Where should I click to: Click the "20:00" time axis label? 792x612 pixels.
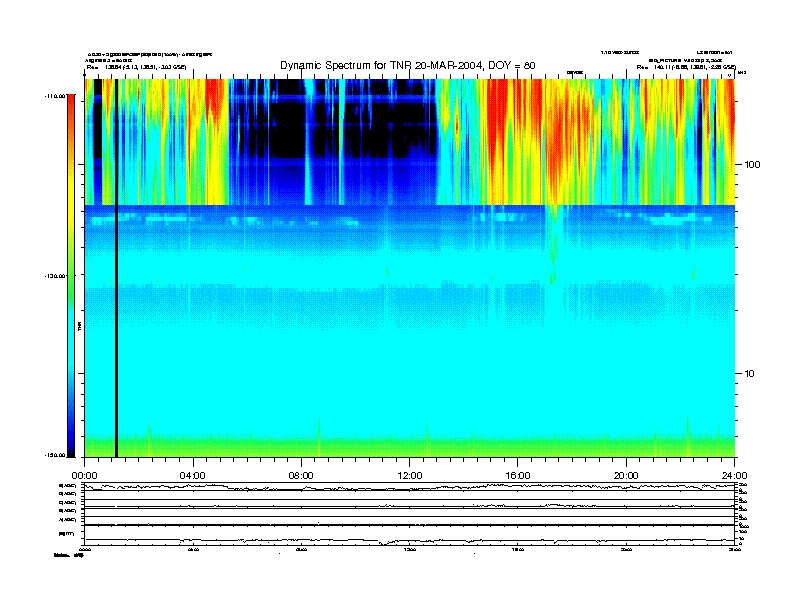[x=626, y=476]
